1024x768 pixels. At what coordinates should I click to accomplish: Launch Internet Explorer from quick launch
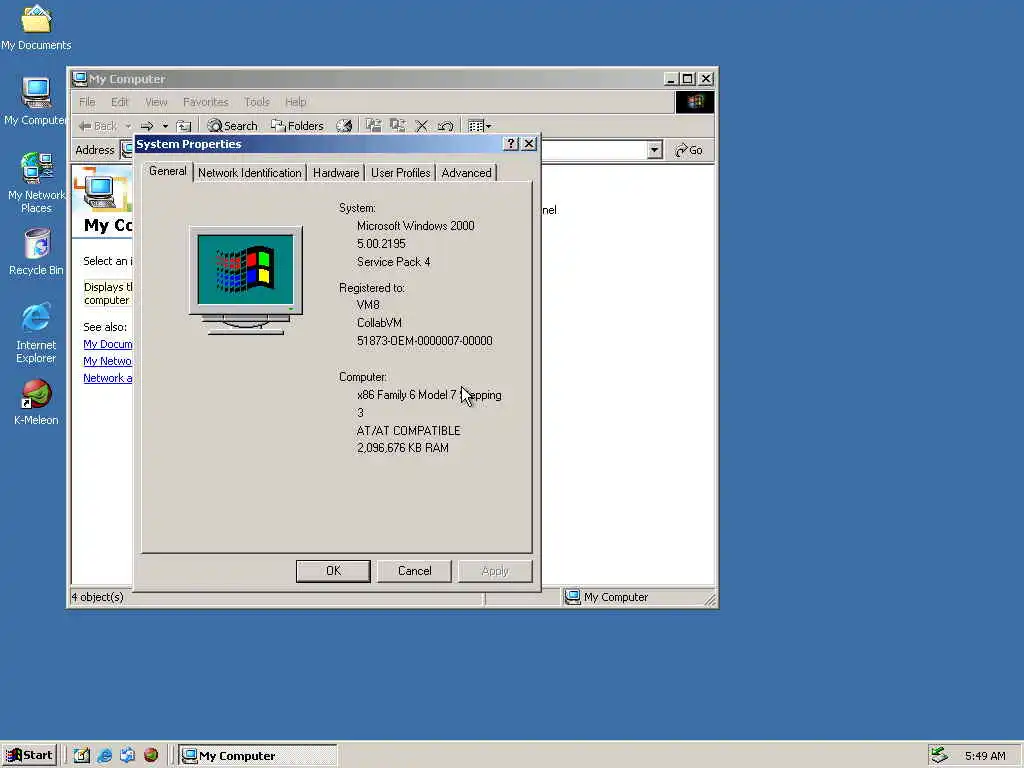pyautogui.click(x=104, y=756)
